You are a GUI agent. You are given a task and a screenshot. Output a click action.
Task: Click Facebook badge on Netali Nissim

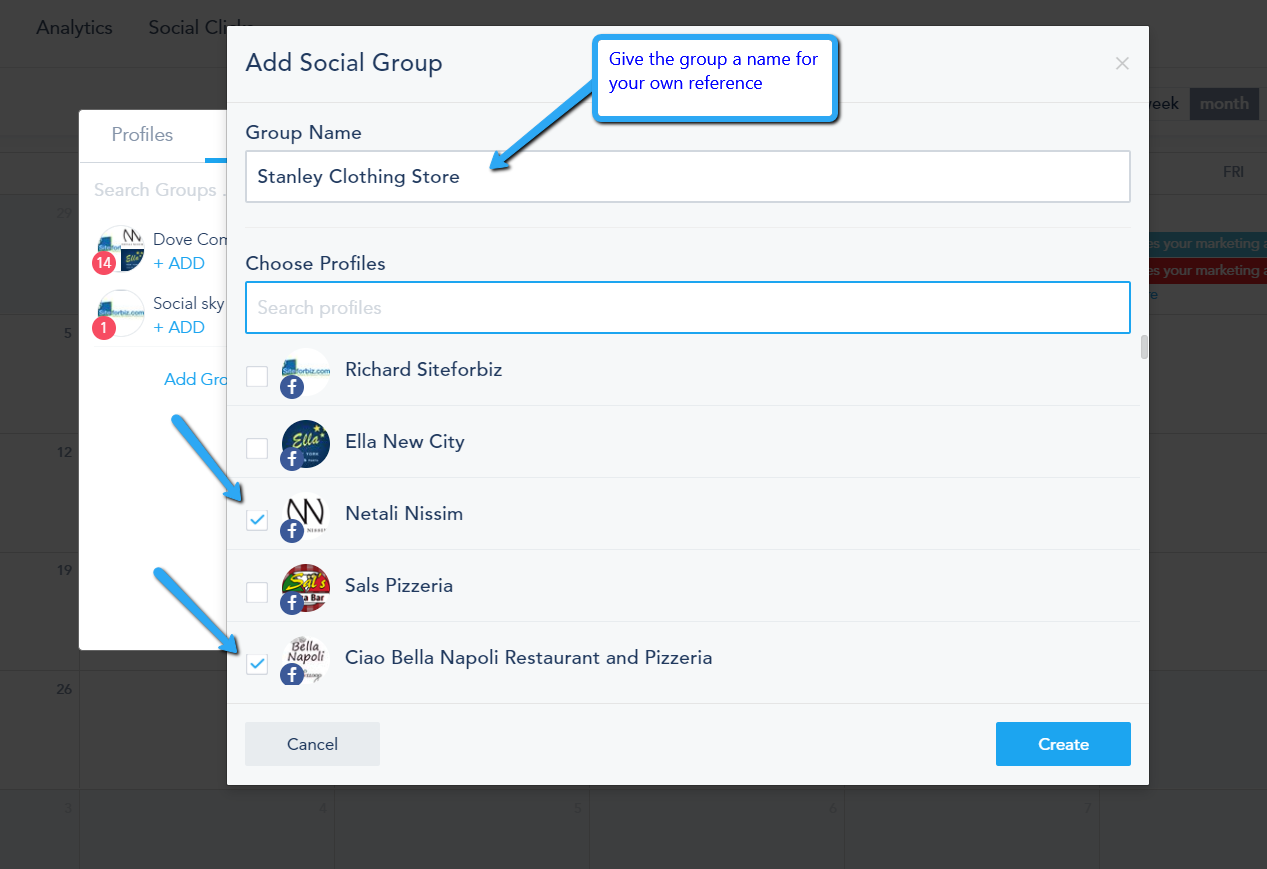pyautogui.click(x=292, y=531)
